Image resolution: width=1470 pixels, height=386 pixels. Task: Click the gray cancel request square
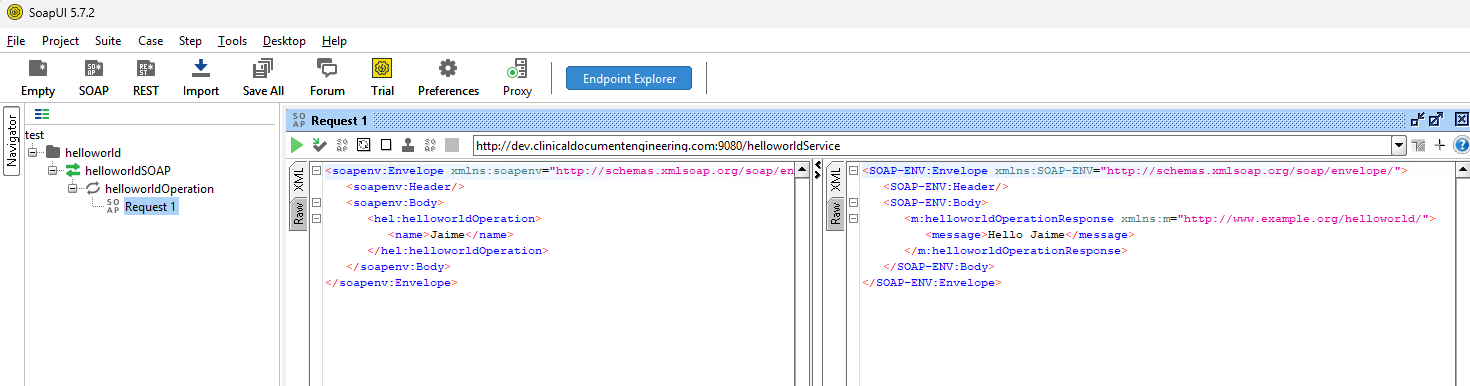pos(452,145)
